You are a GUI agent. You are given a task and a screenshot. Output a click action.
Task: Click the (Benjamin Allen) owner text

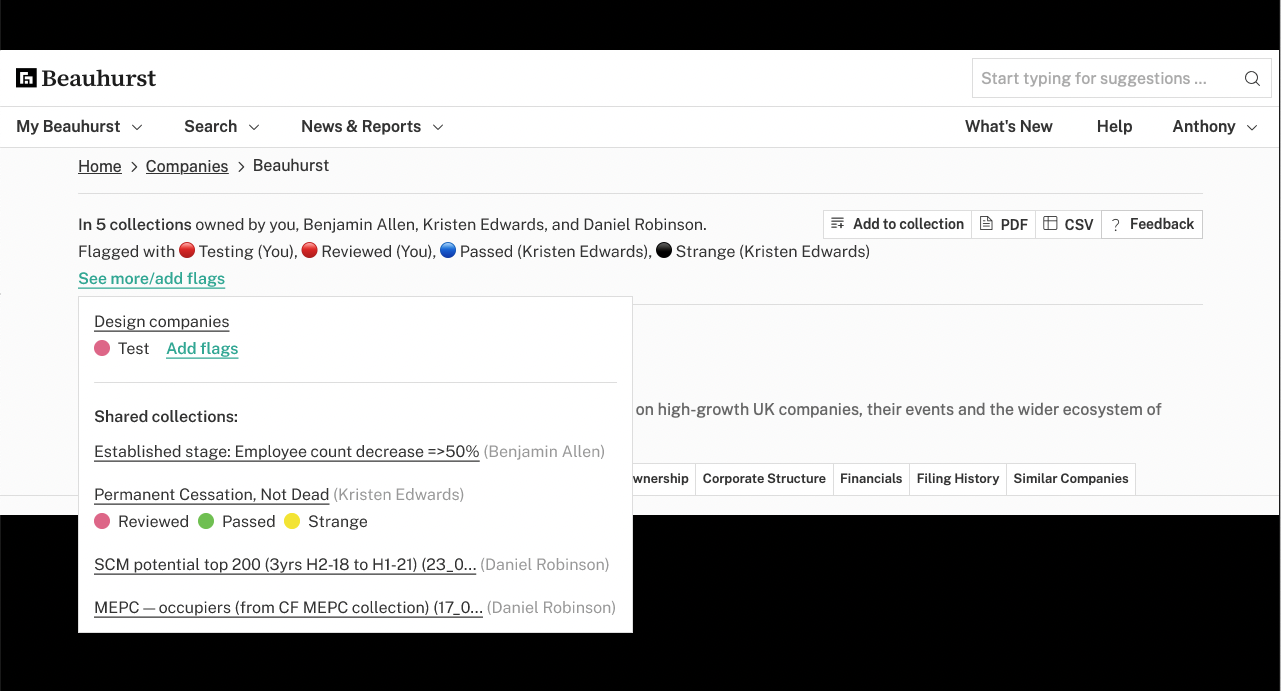544,452
